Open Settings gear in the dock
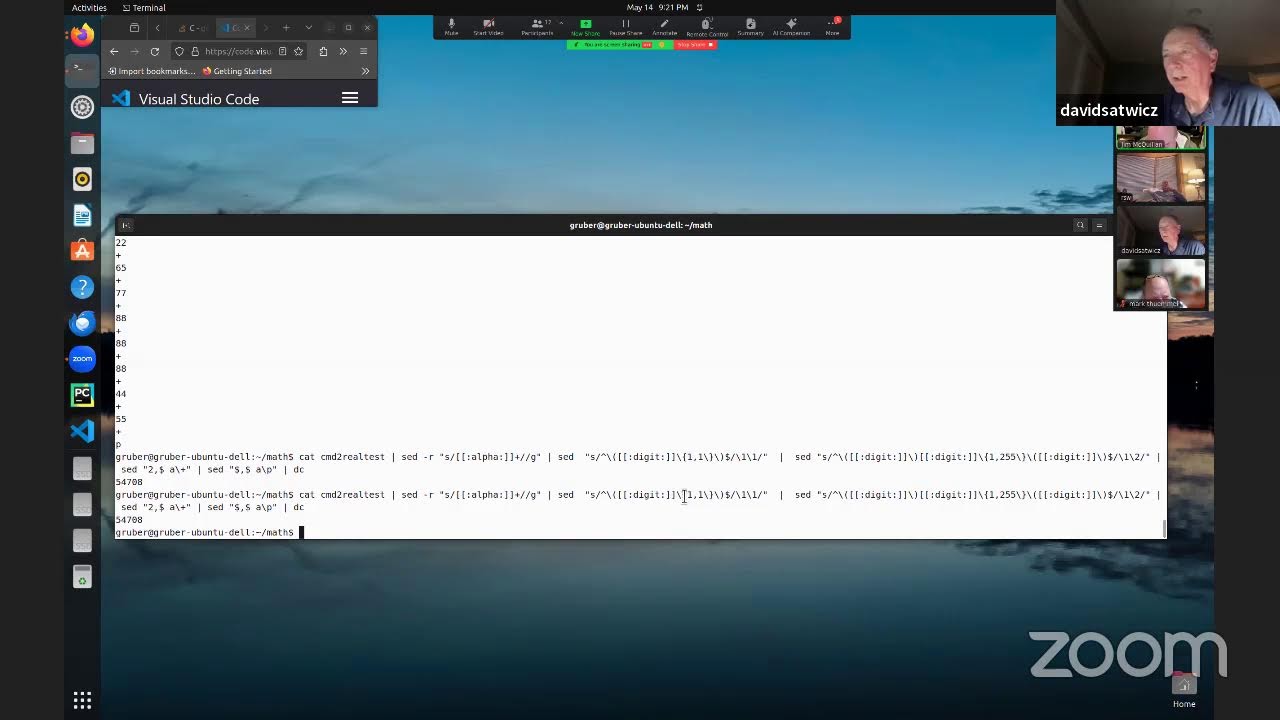The image size is (1280, 720). pyautogui.click(x=82, y=107)
